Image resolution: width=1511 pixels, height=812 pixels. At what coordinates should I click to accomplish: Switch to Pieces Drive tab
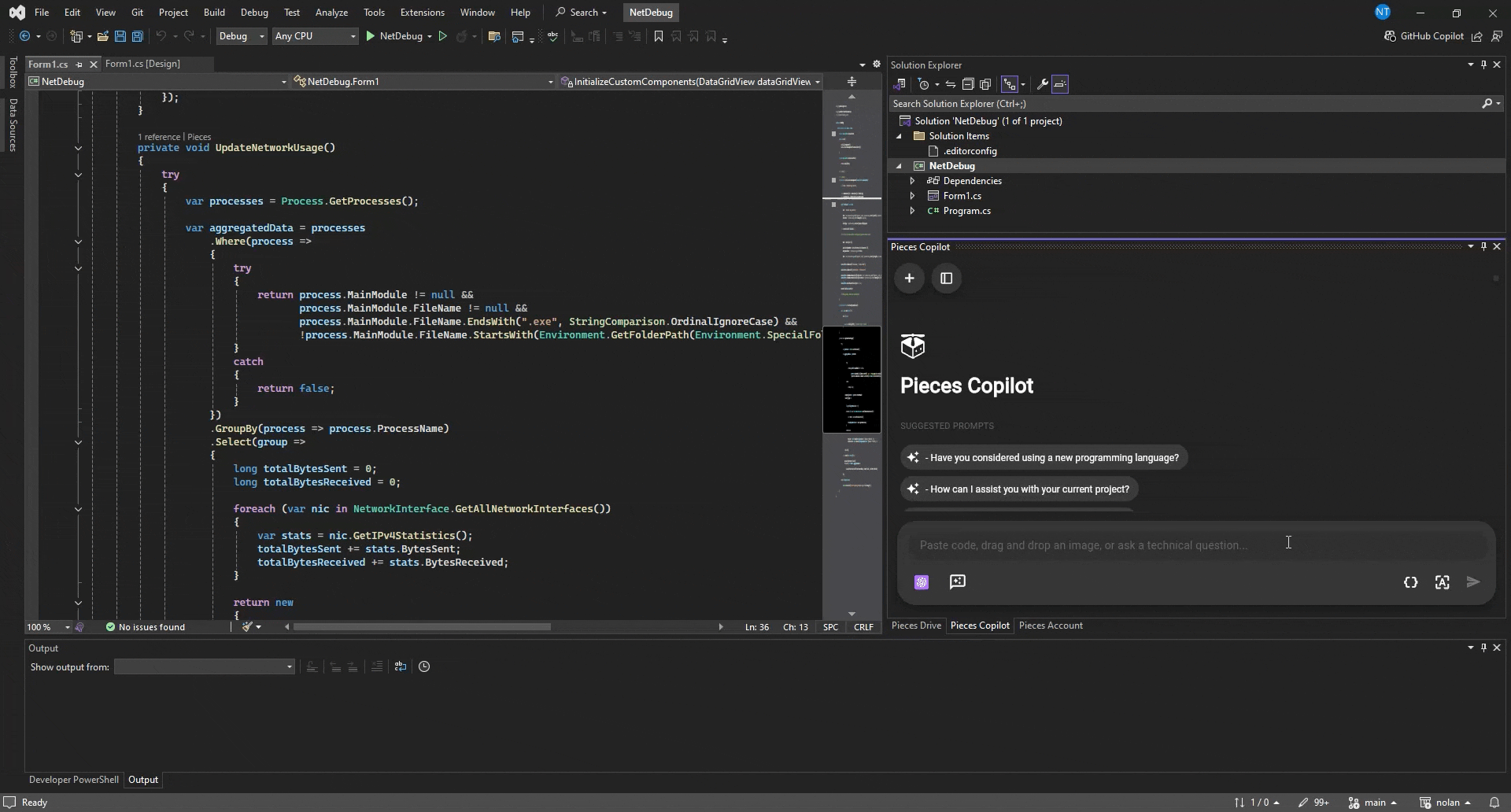point(916,626)
